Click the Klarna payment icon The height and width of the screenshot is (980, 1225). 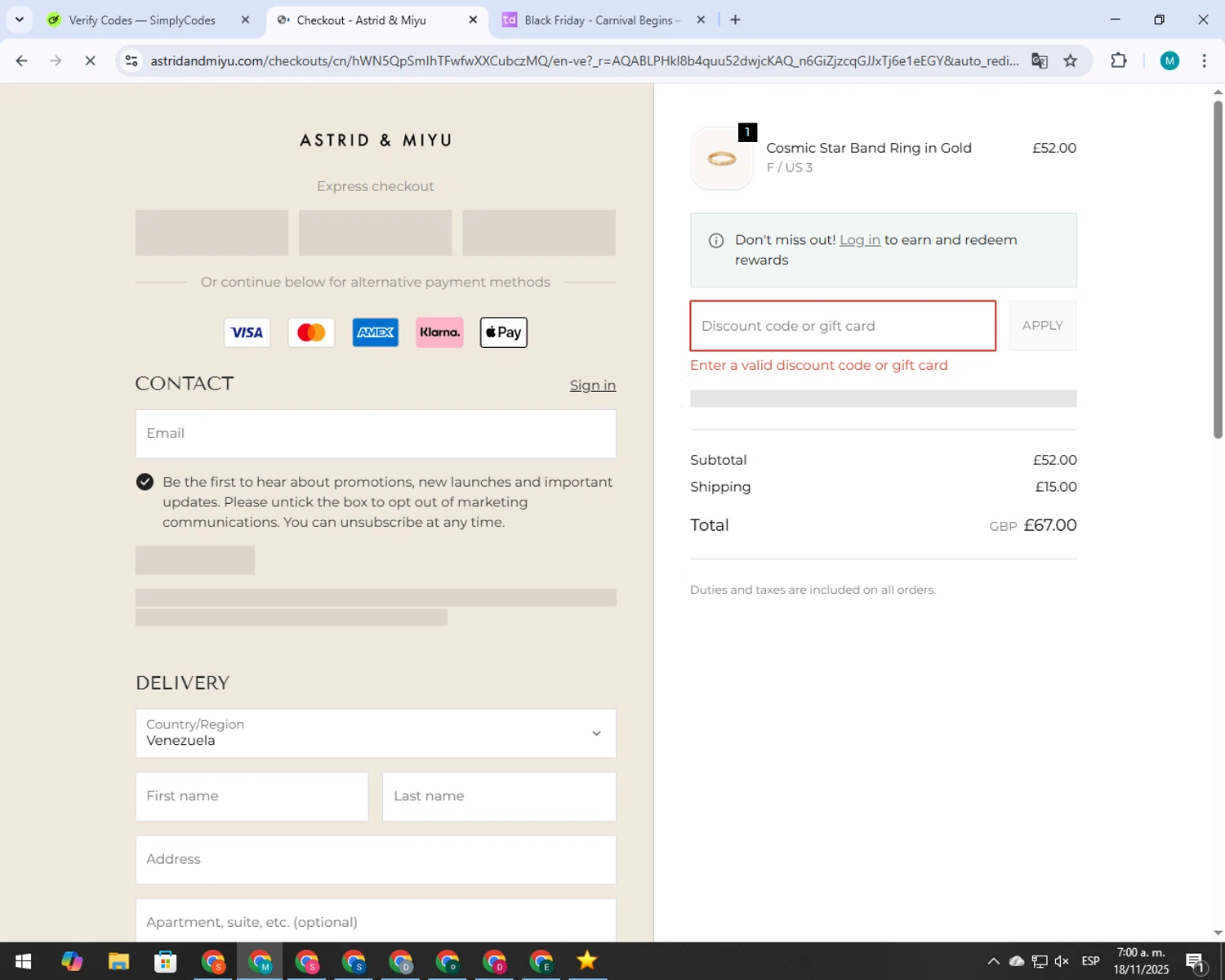(x=439, y=332)
